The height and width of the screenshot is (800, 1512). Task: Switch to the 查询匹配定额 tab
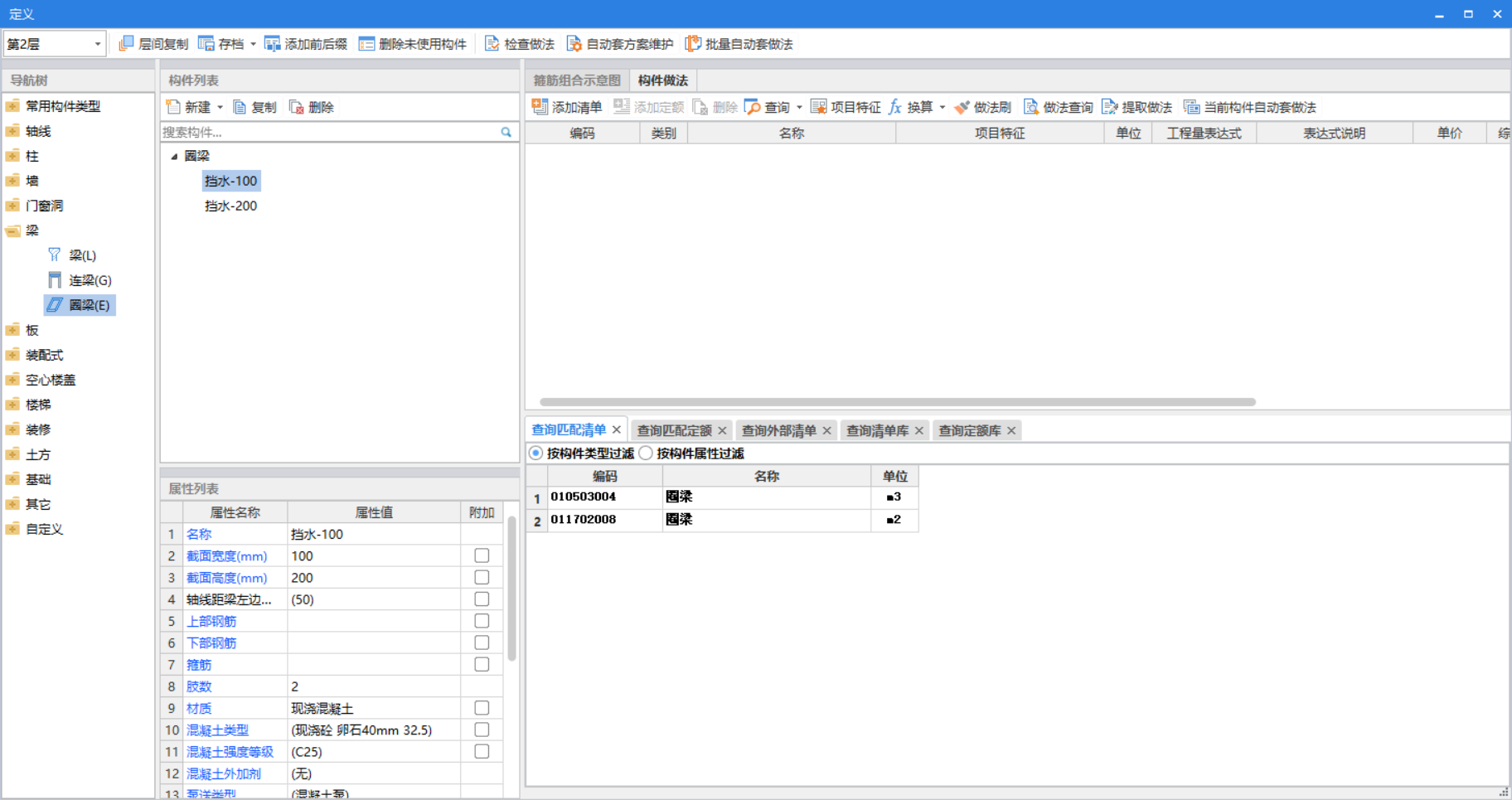click(x=674, y=430)
